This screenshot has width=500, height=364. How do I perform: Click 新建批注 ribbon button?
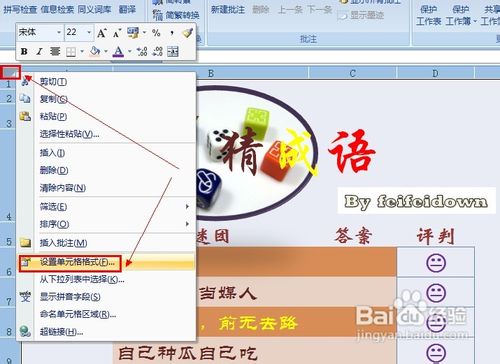[228, 10]
